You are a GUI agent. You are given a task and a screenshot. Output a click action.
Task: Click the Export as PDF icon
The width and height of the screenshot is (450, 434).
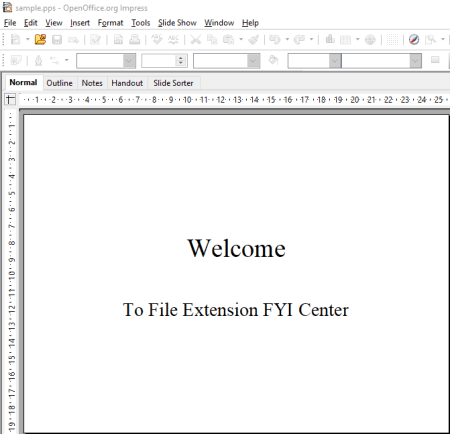[x=118, y=40]
